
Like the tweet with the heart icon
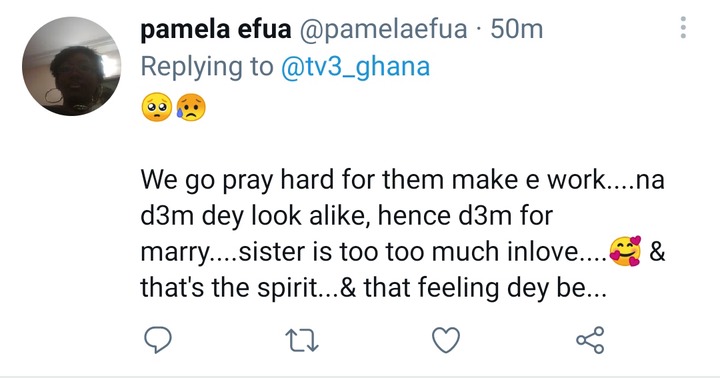(x=446, y=340)
